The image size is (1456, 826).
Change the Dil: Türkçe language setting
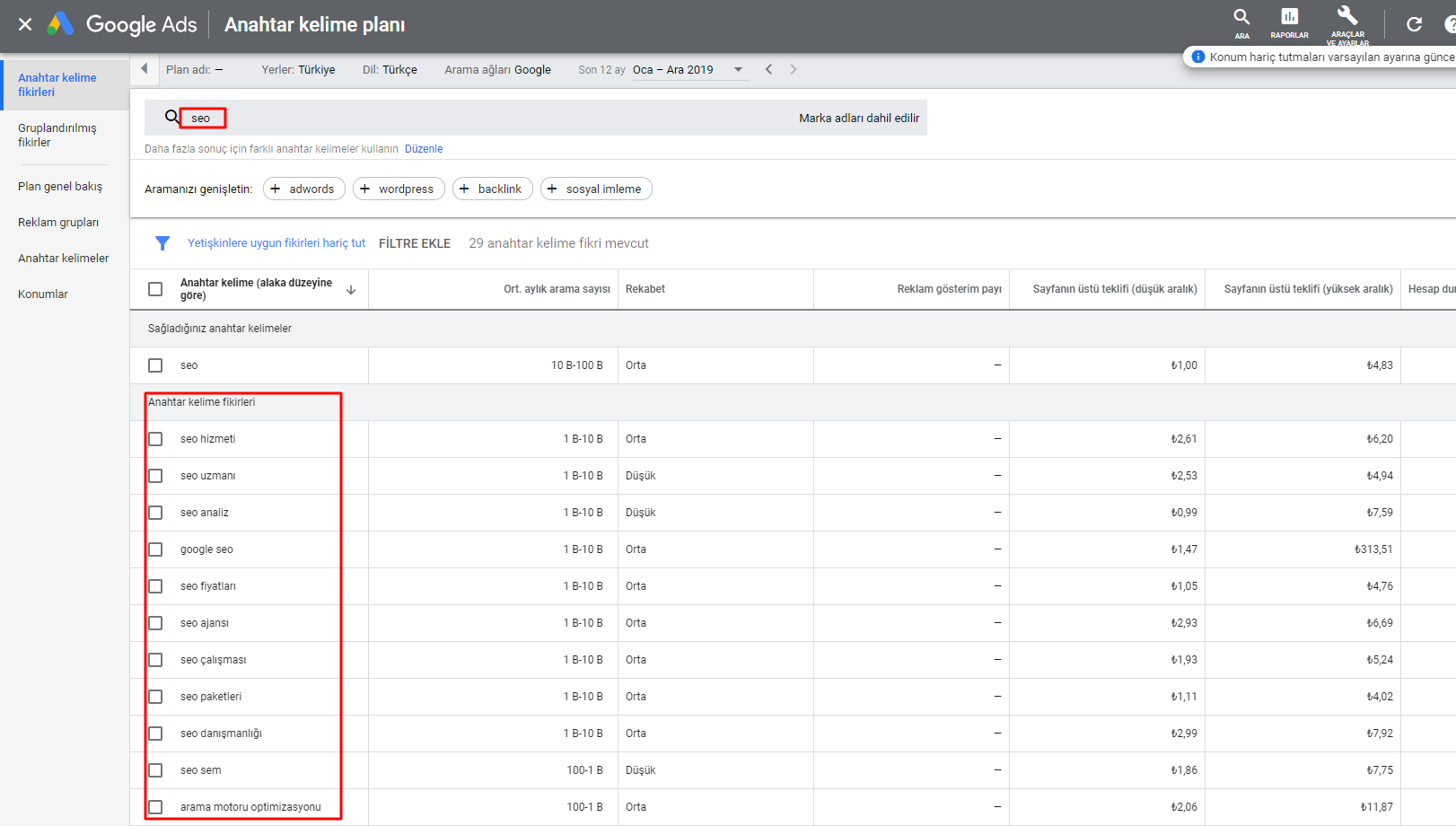390,69
